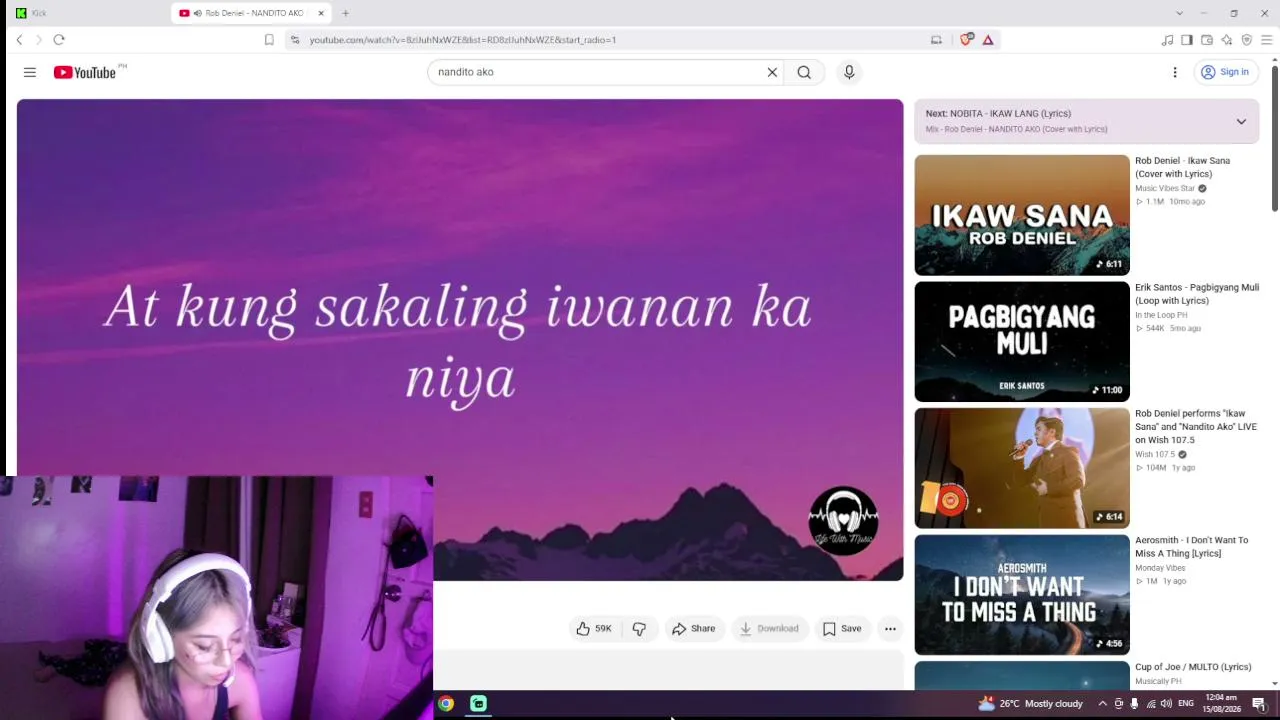Expand the Mix playlist panel chevron

pos(1241,121)
